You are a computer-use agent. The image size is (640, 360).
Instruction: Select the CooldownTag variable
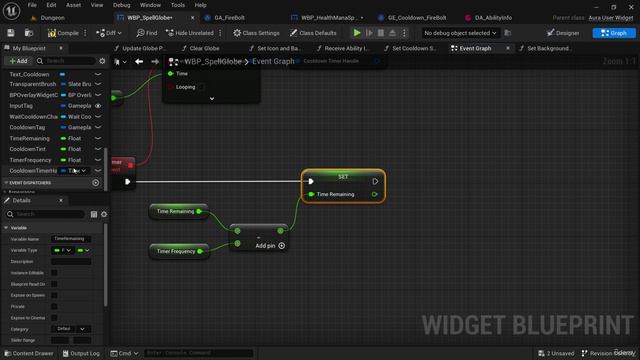[x=27, y=127]
